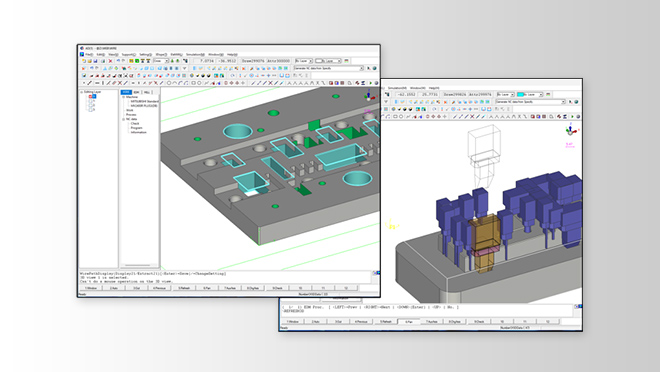This screenshot has height=372, width=660.
Task: Switch to the EDM tab
Action: click(x=136, y=92)
